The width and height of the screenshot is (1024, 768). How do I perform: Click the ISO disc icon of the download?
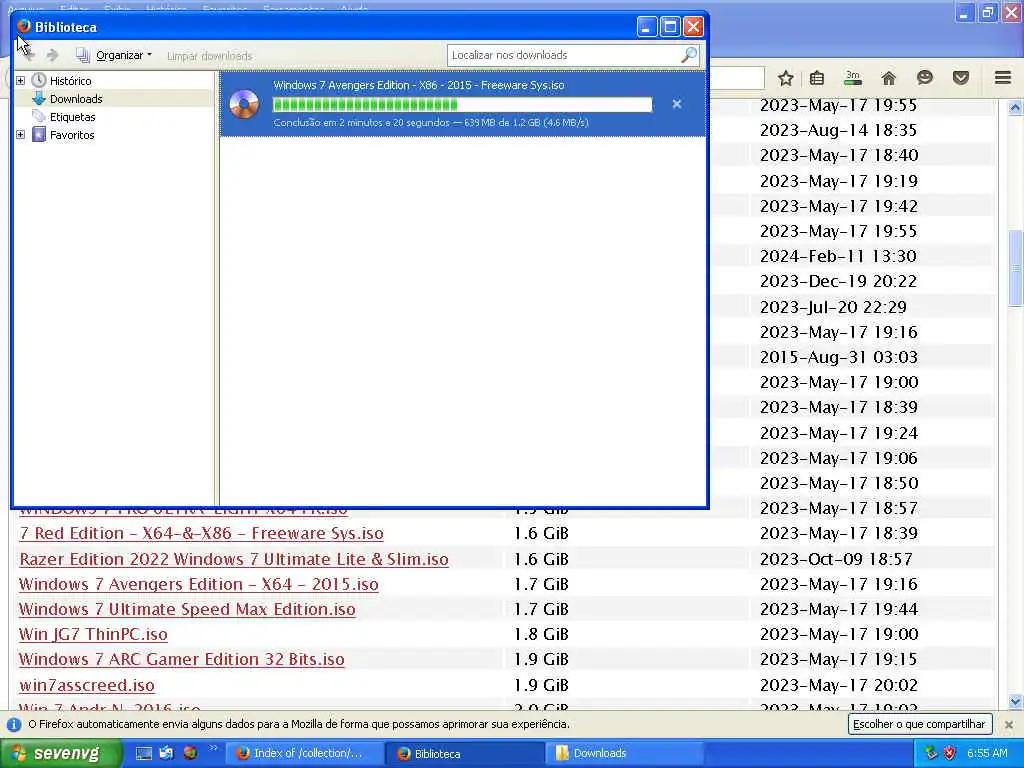pyautogui.click(x=244, y=104)
